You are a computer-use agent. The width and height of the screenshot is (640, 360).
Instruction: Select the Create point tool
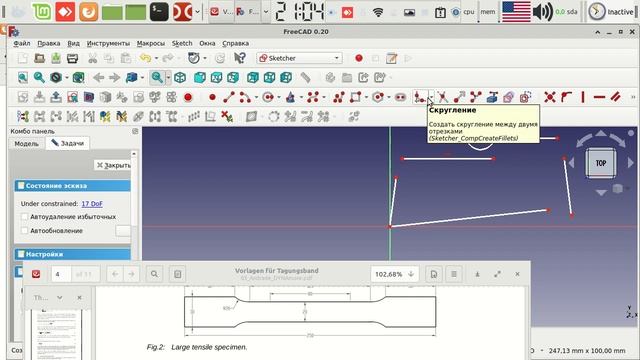click(212, 97)
